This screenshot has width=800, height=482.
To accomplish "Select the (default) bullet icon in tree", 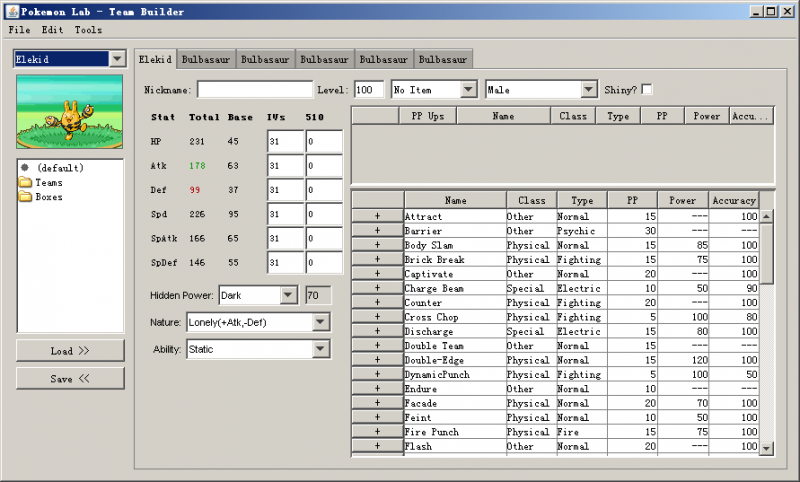I will [24, 167].
